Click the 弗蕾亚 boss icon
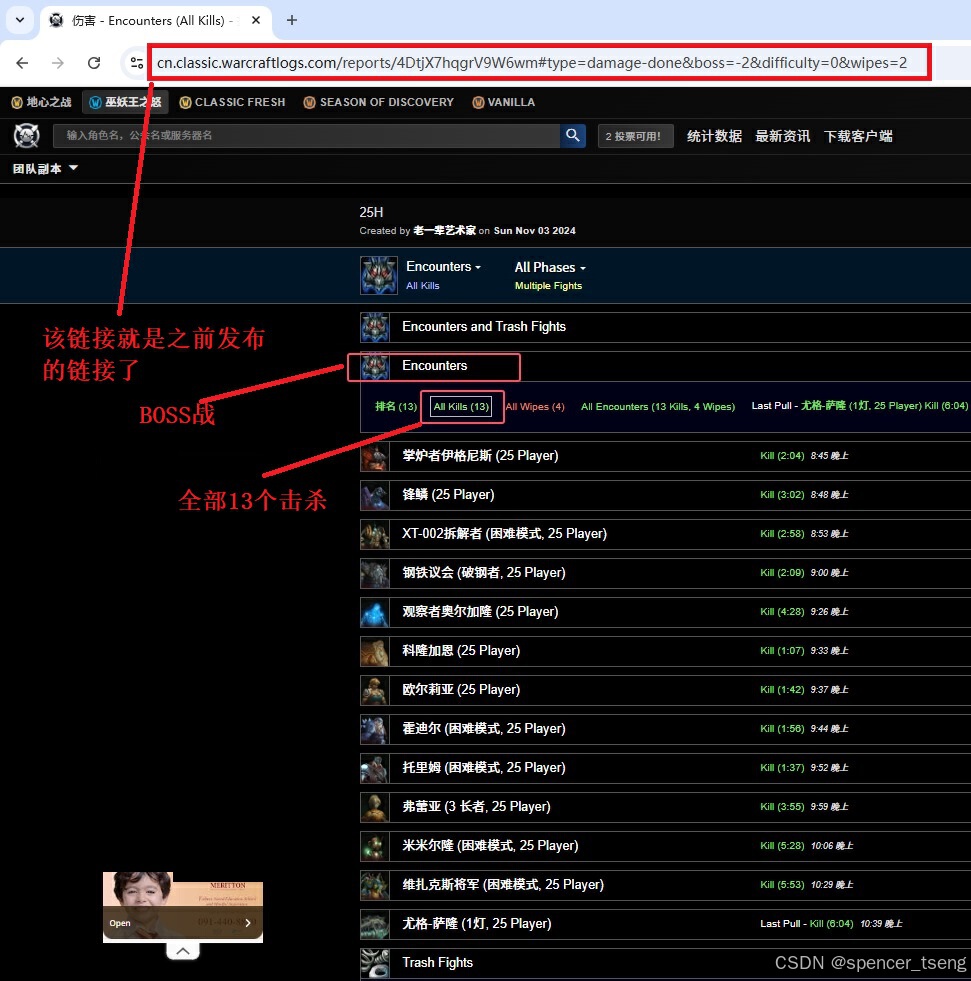971x981 pixels. tap(375, 808)
